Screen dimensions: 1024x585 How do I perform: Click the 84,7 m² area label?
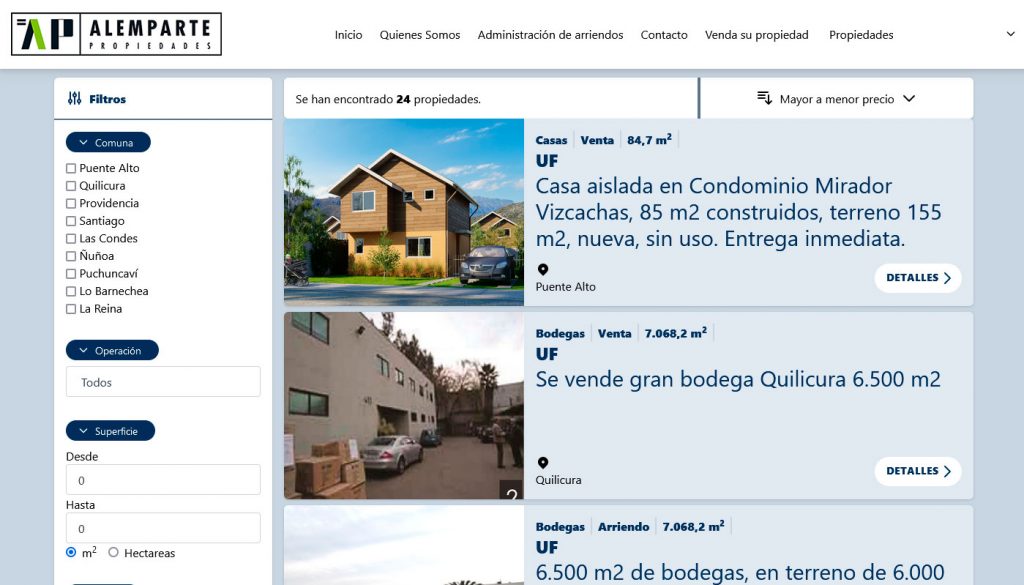point(649,140)
